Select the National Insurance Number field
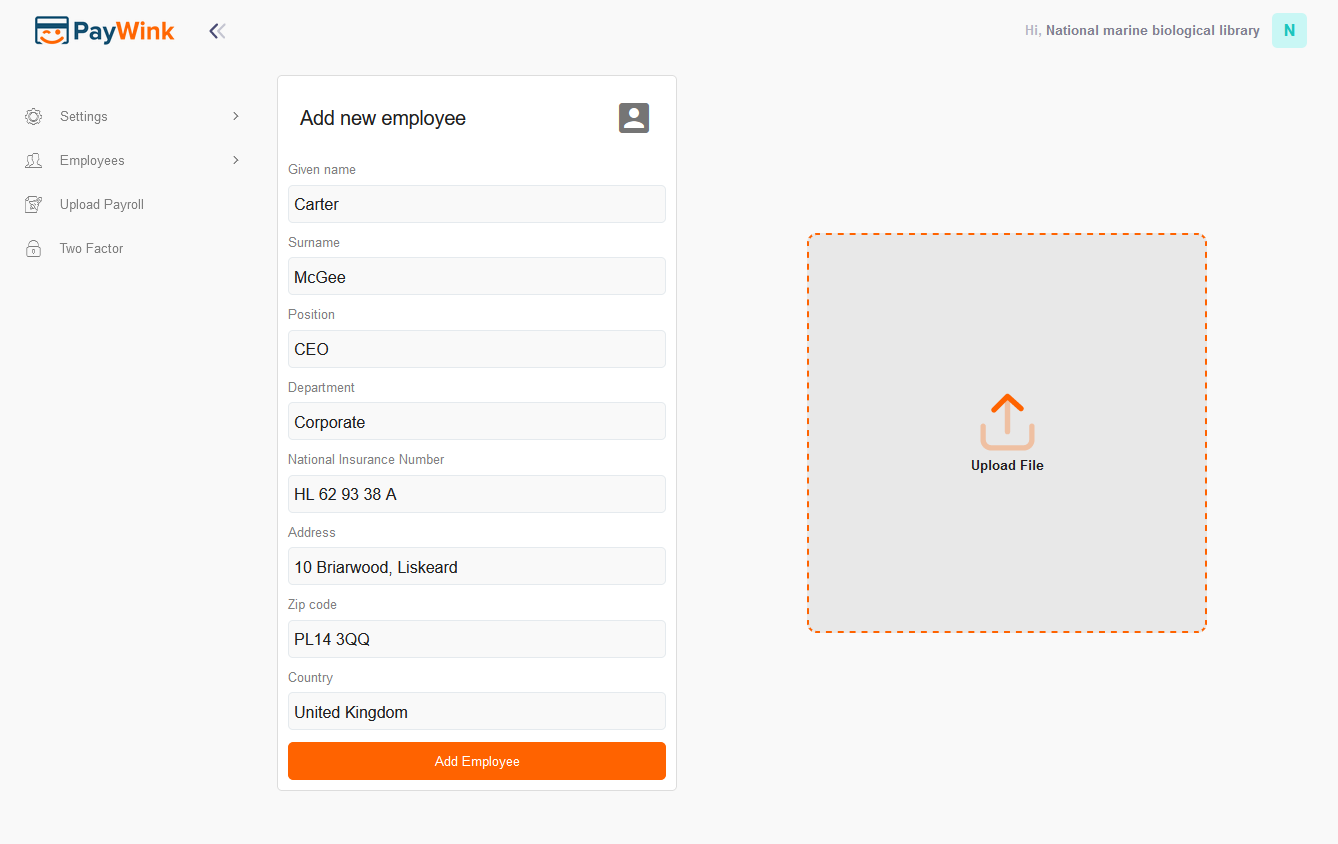Screen dimensions: 1338x844 (476, 494)
